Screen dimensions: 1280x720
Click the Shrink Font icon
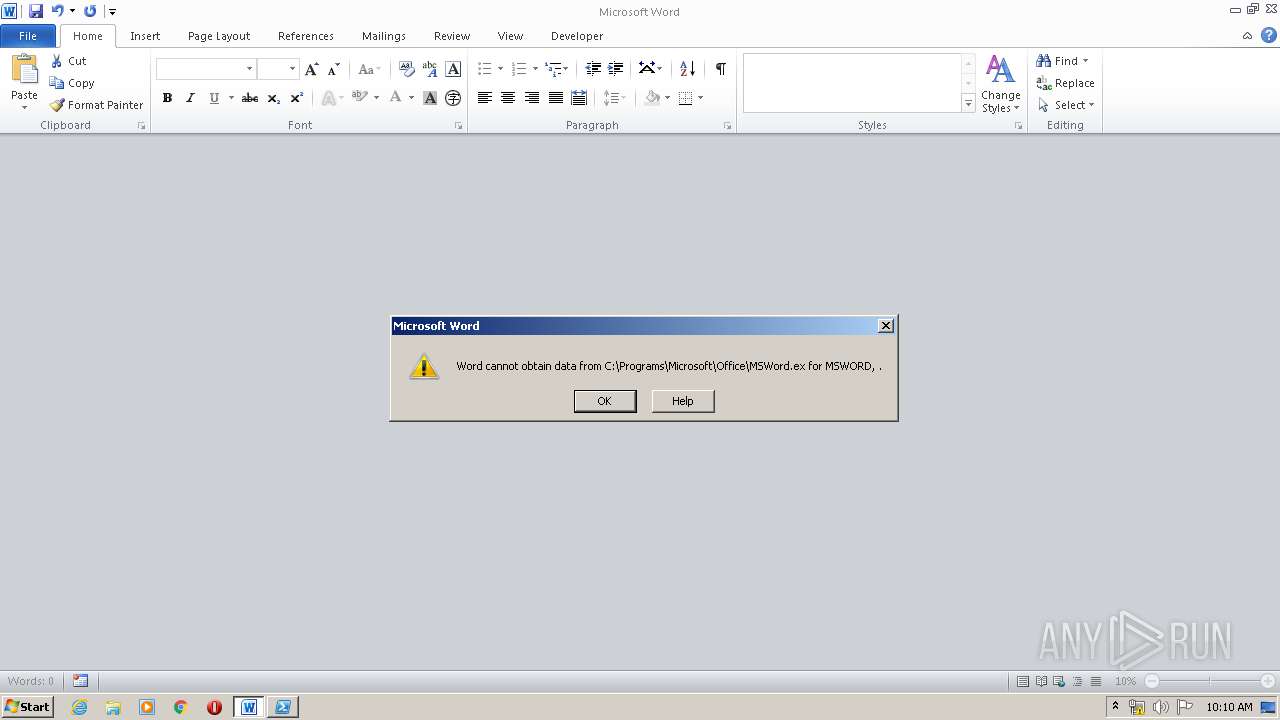(x=334, y=69)
